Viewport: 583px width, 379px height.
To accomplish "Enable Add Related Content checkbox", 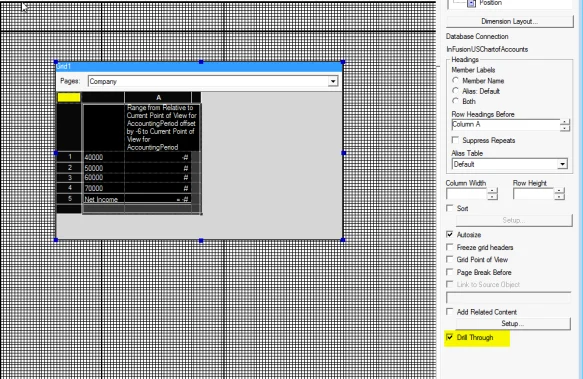I will point(450,312).
